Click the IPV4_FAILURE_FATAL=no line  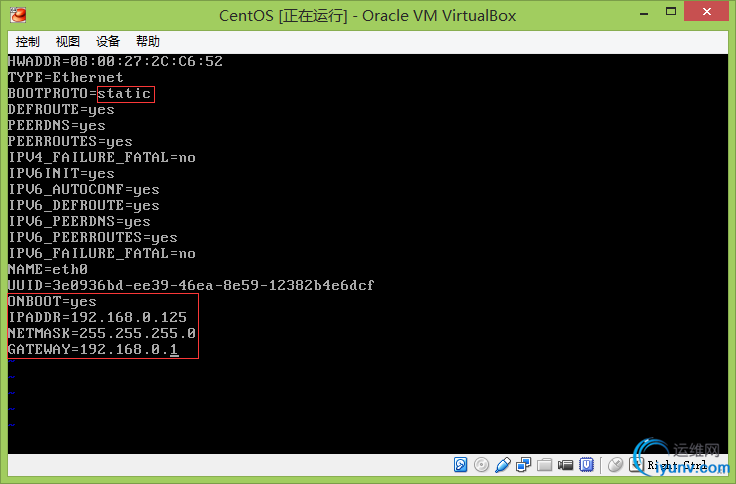102,157
